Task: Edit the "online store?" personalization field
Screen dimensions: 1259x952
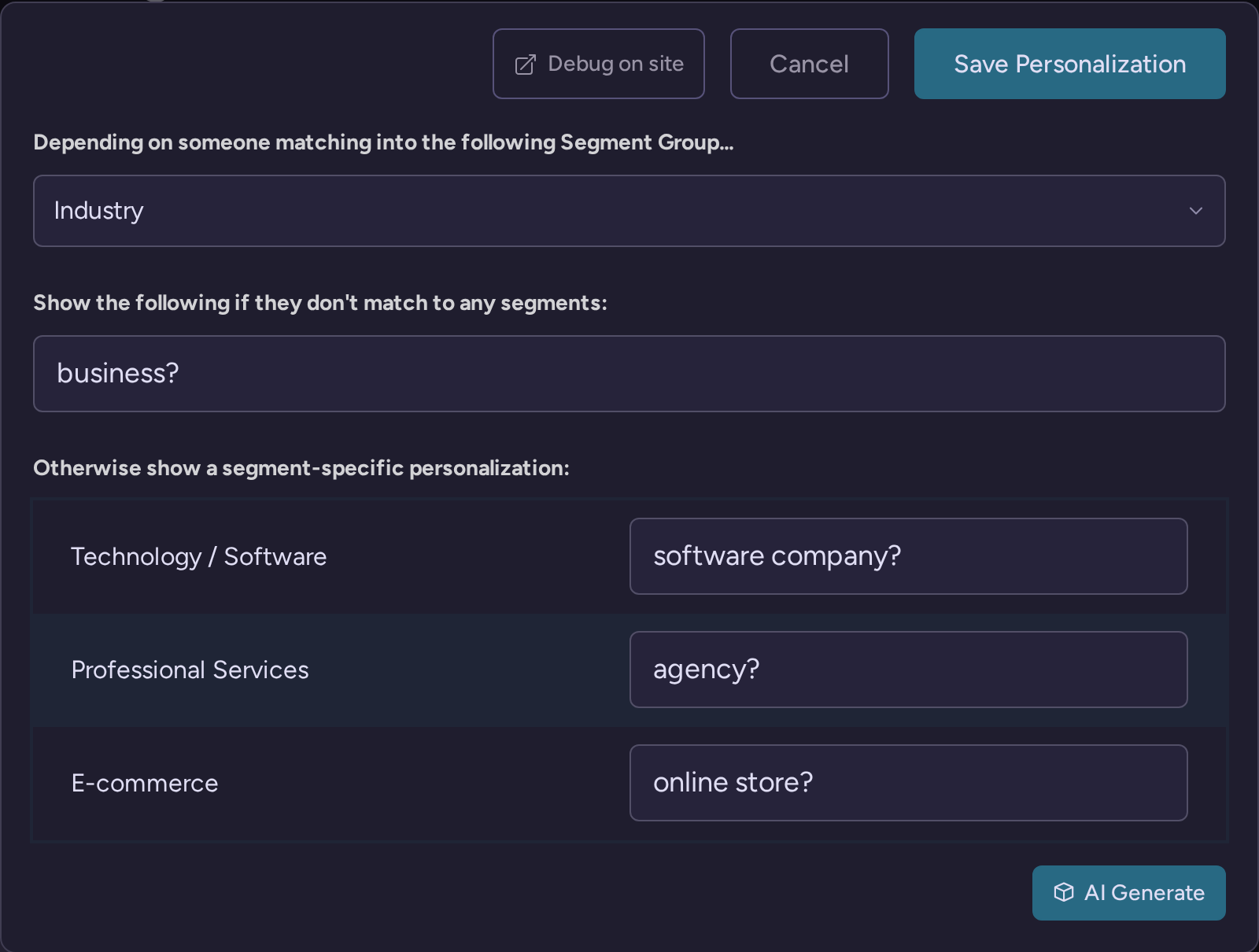Action: tap(909, 783)
